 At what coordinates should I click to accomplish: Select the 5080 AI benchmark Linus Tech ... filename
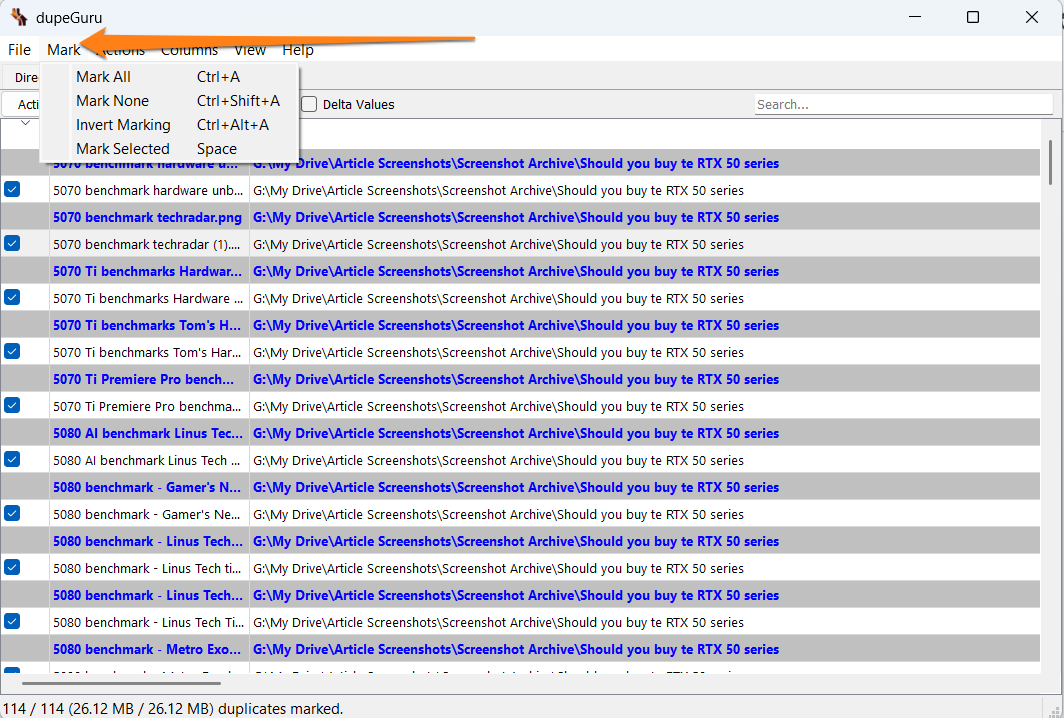coord(147,460)
